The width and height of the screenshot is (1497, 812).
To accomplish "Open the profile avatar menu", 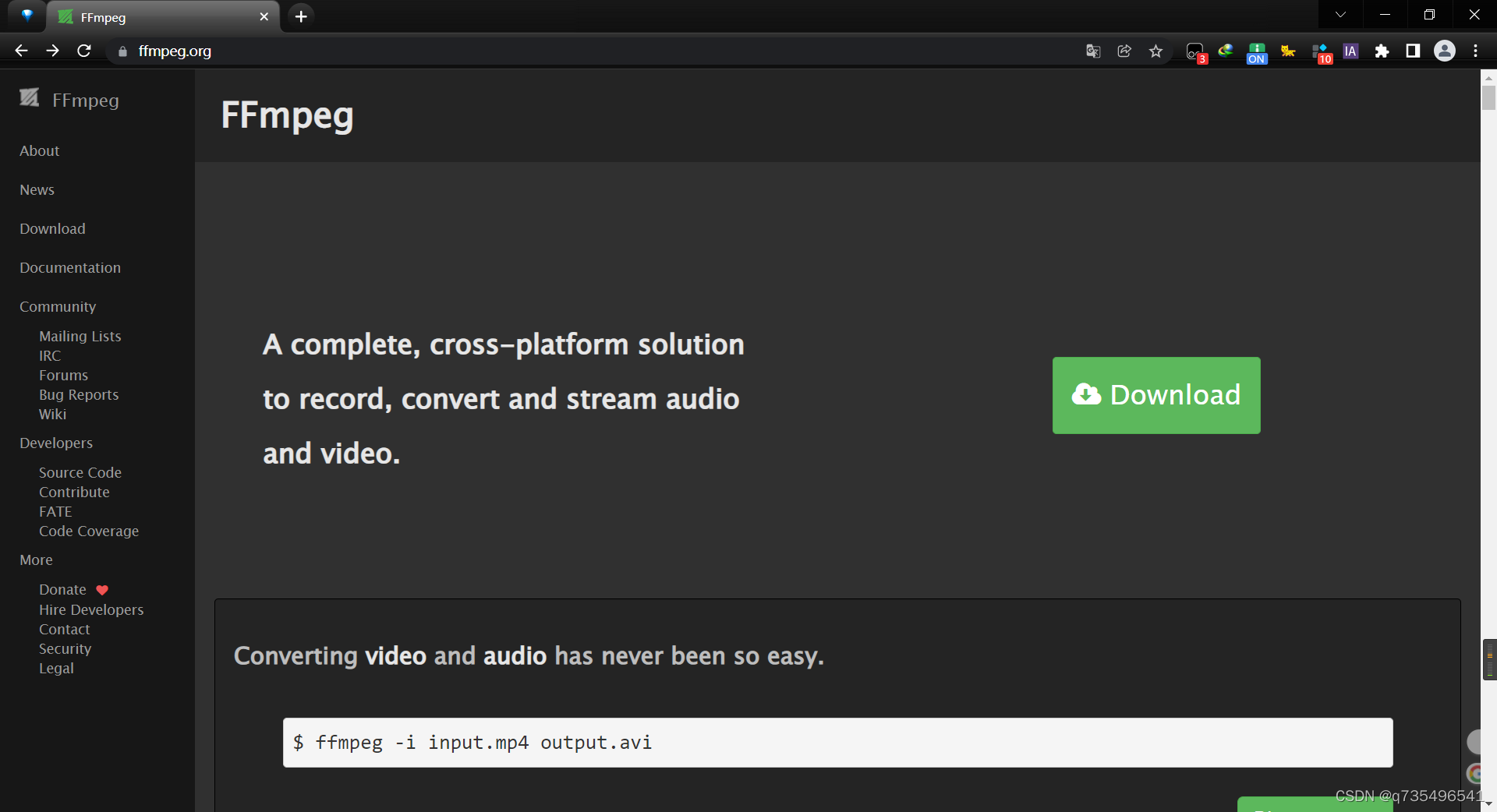I will click(1445, 51).
